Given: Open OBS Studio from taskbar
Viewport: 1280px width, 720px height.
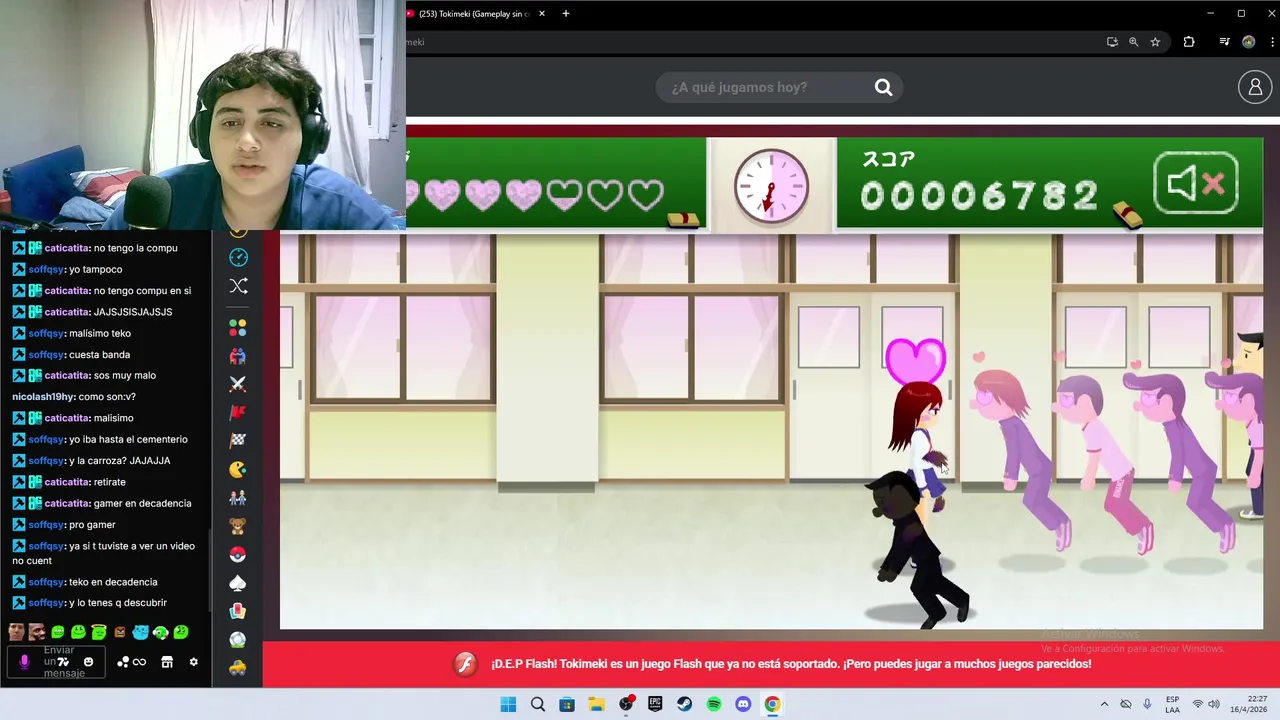Looking at the screenshot, I should (626, 704).
